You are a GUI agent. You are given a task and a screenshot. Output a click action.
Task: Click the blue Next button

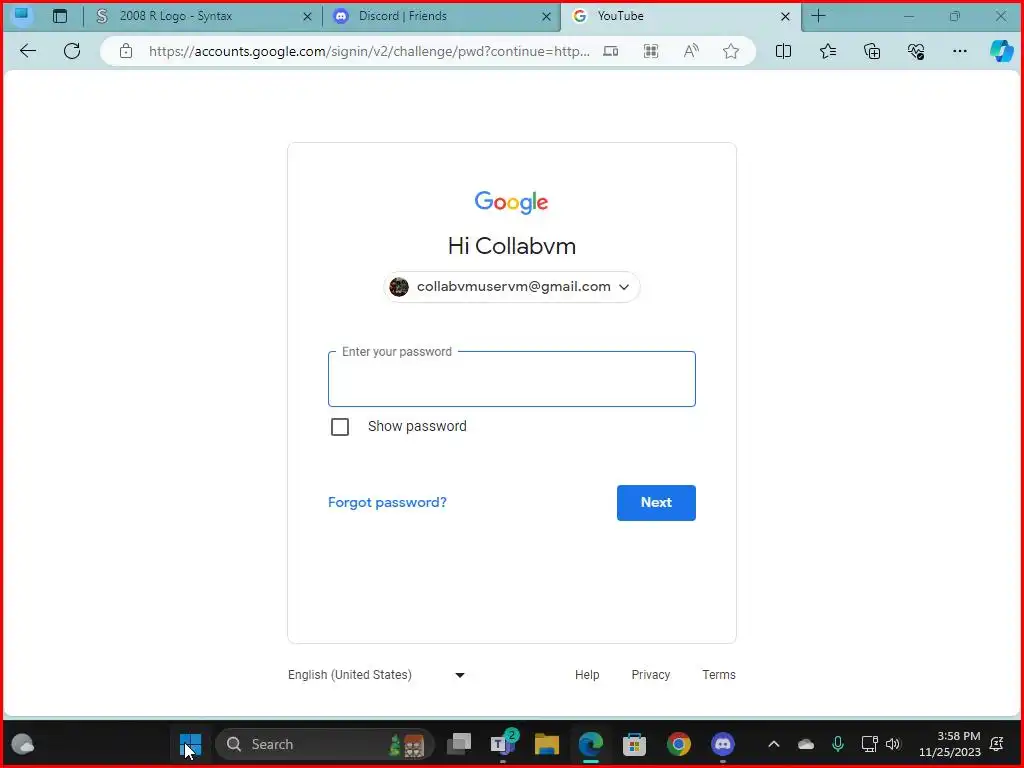point(656,503)
